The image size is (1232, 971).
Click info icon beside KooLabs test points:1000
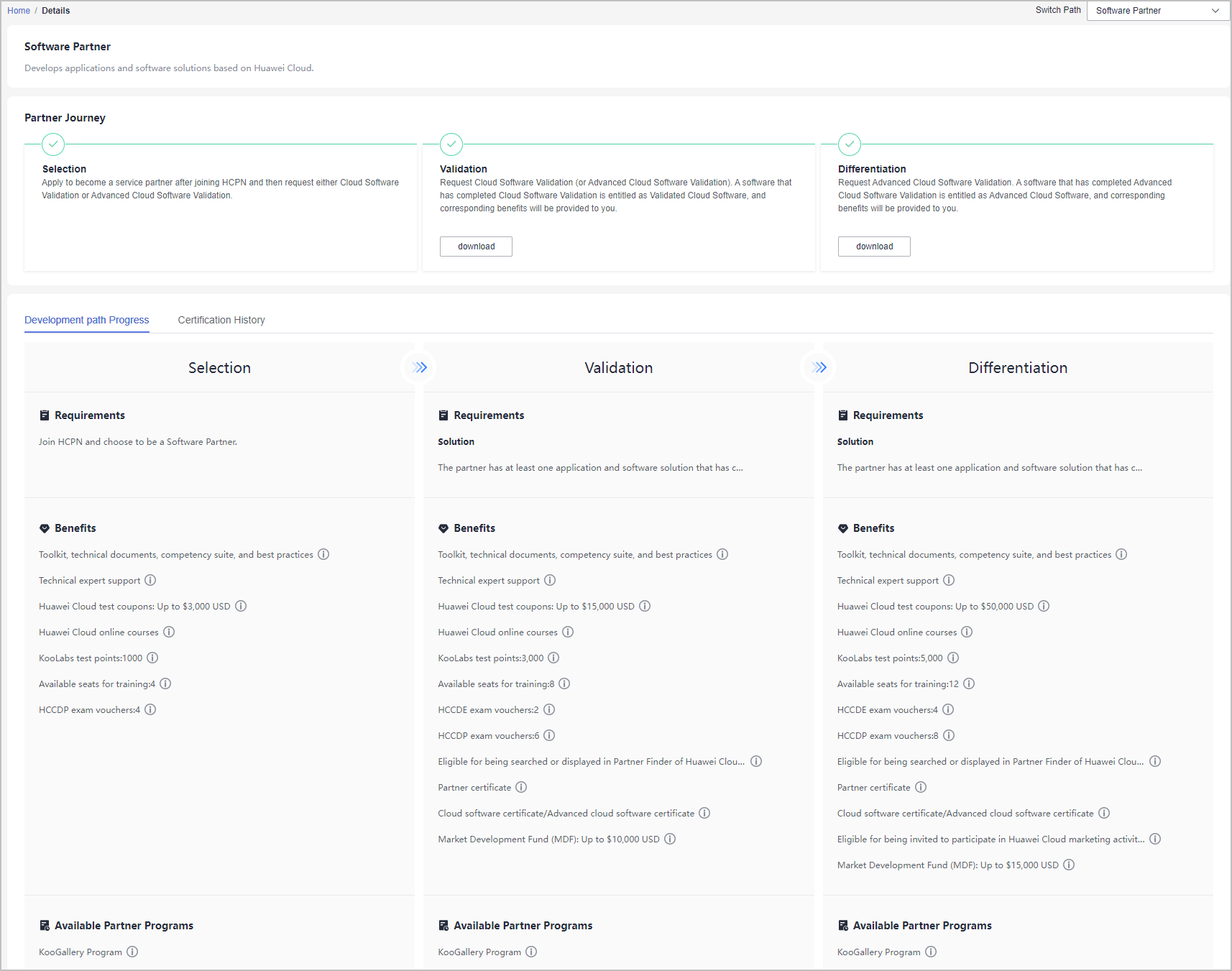152,658
